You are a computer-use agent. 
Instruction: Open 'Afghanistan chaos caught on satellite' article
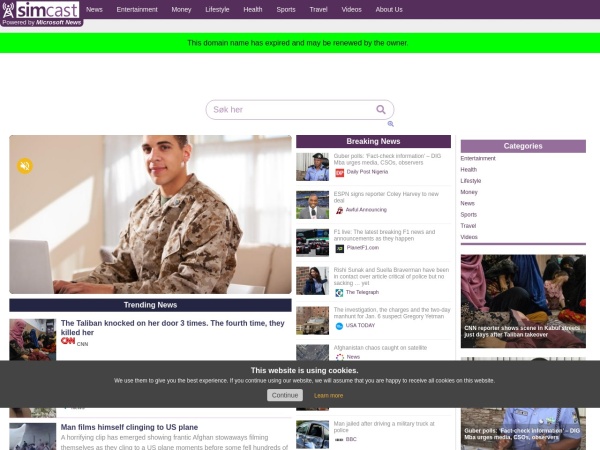pos(380,348)
